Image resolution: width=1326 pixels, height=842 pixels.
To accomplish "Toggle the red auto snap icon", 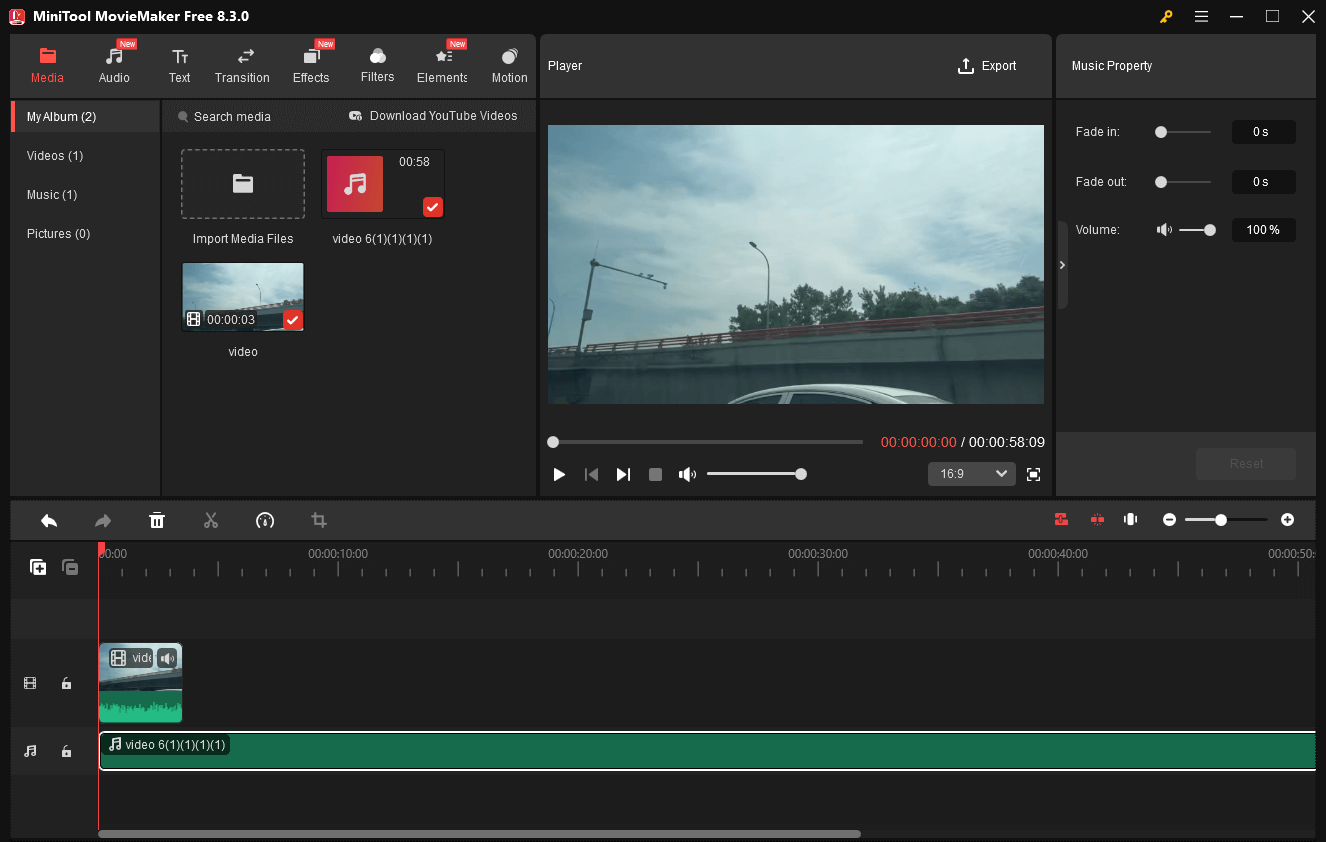I will click(x=1061, y=519).
